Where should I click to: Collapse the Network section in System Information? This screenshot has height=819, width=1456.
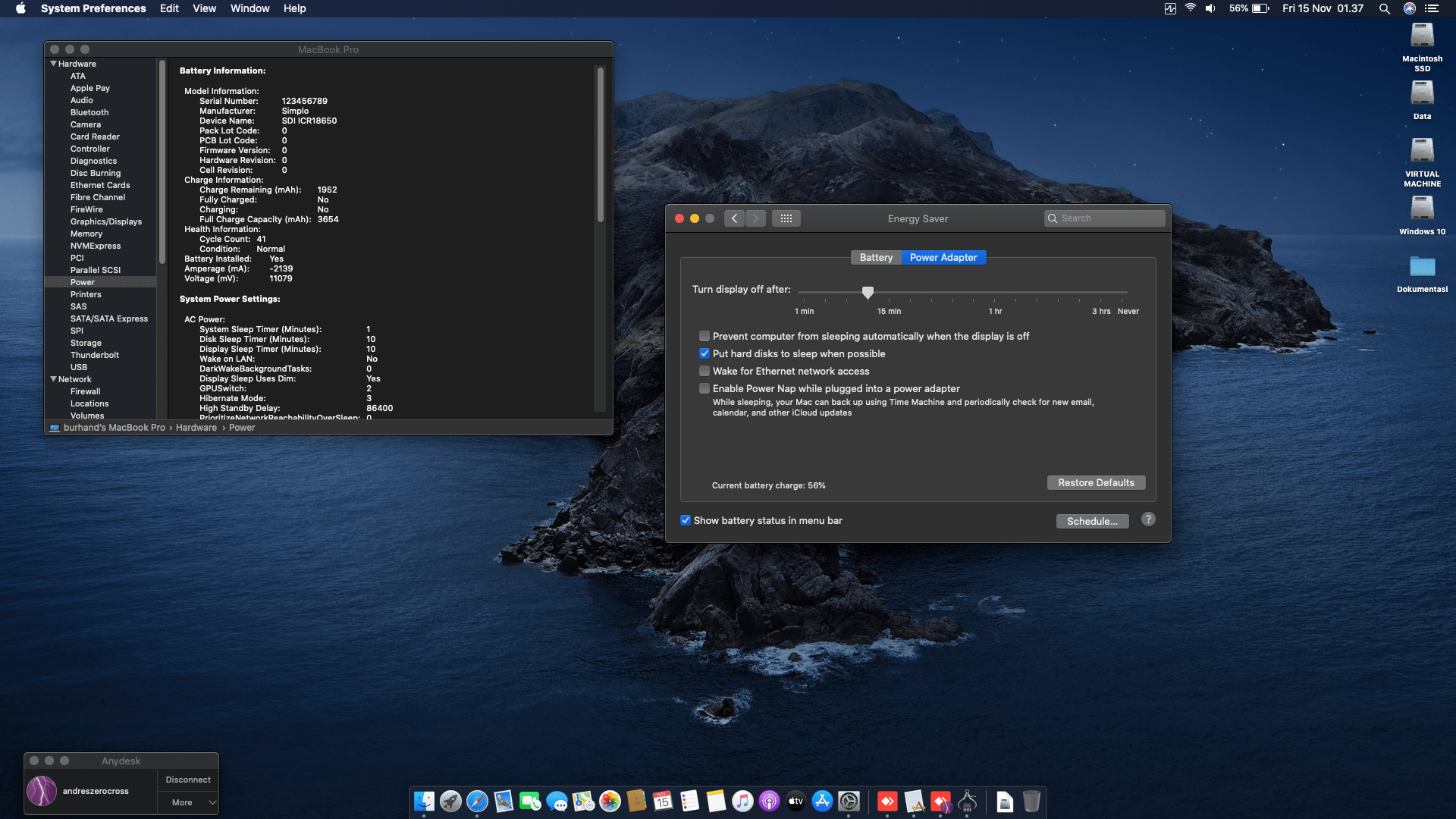click(x=53, y=379)
